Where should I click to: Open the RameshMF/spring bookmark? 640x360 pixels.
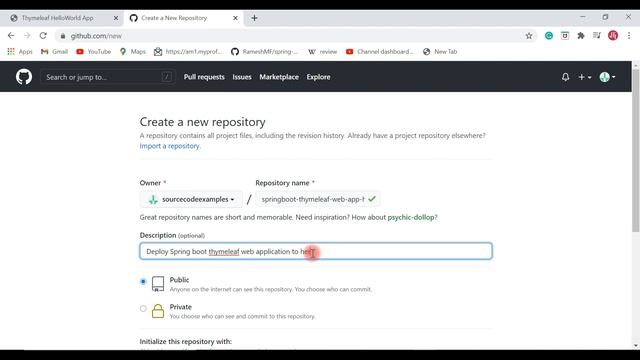(264, 51)
